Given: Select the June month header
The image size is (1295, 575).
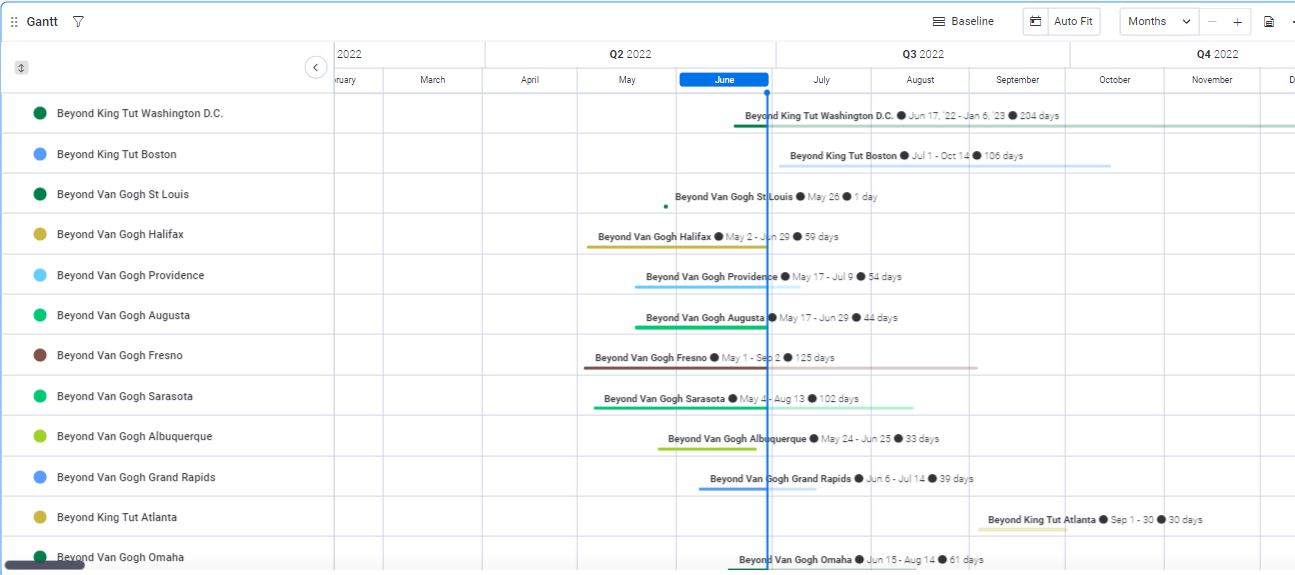Looking at the screenshot, I should coord(724,80).
